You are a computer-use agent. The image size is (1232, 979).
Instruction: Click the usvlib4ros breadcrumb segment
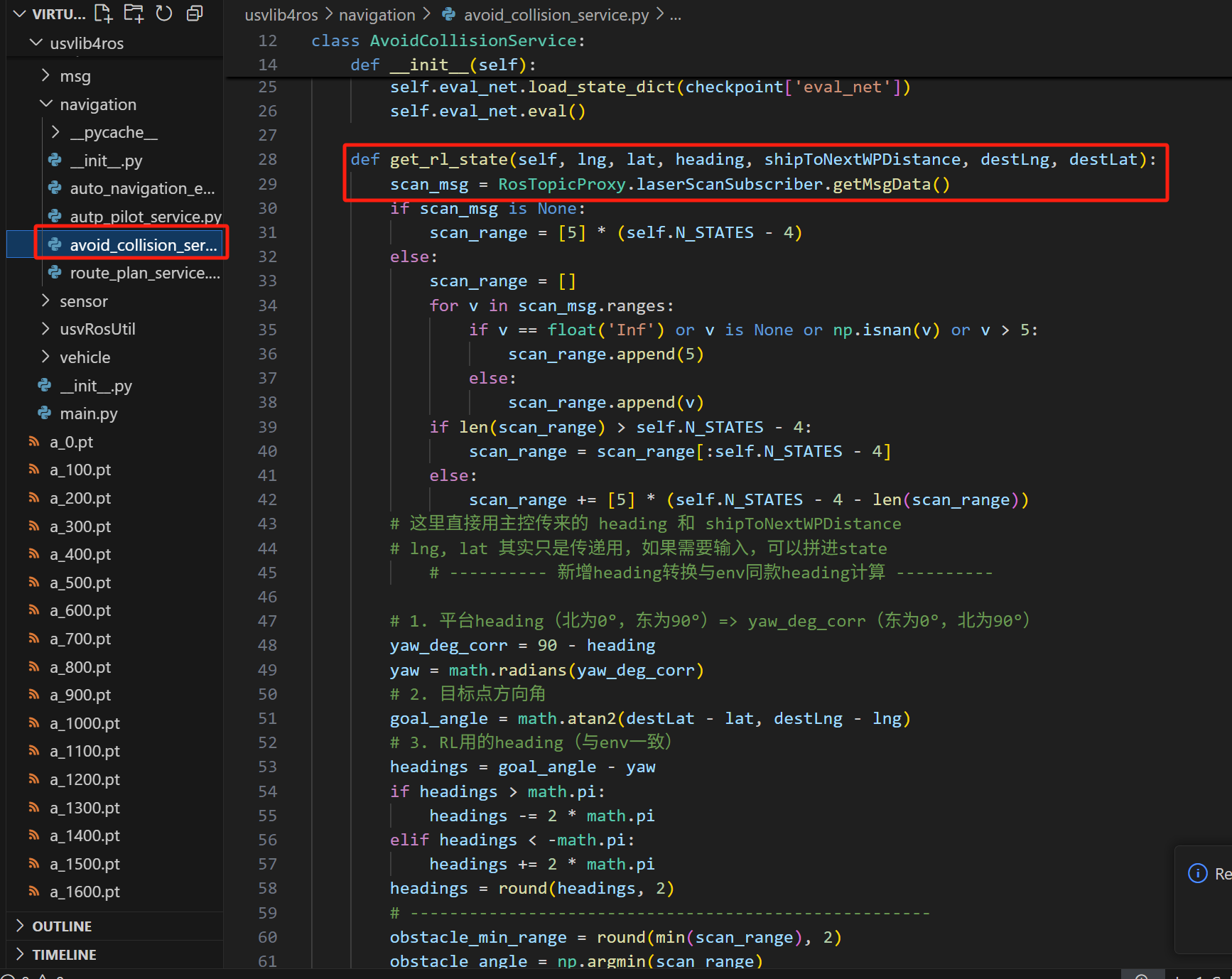pyautogui.click(x=281, y=15)
